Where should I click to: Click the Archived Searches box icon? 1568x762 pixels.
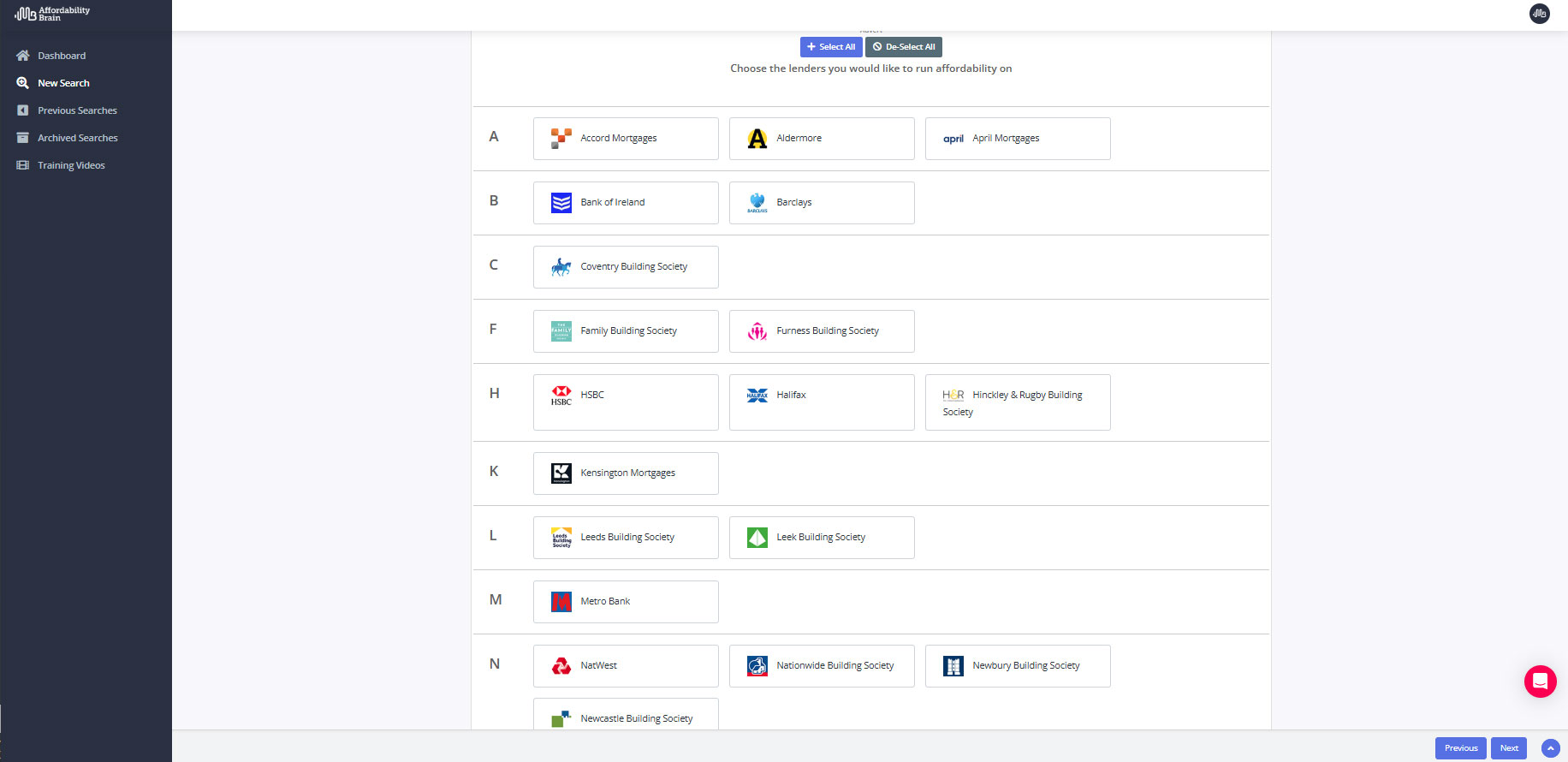click(23, 138)
